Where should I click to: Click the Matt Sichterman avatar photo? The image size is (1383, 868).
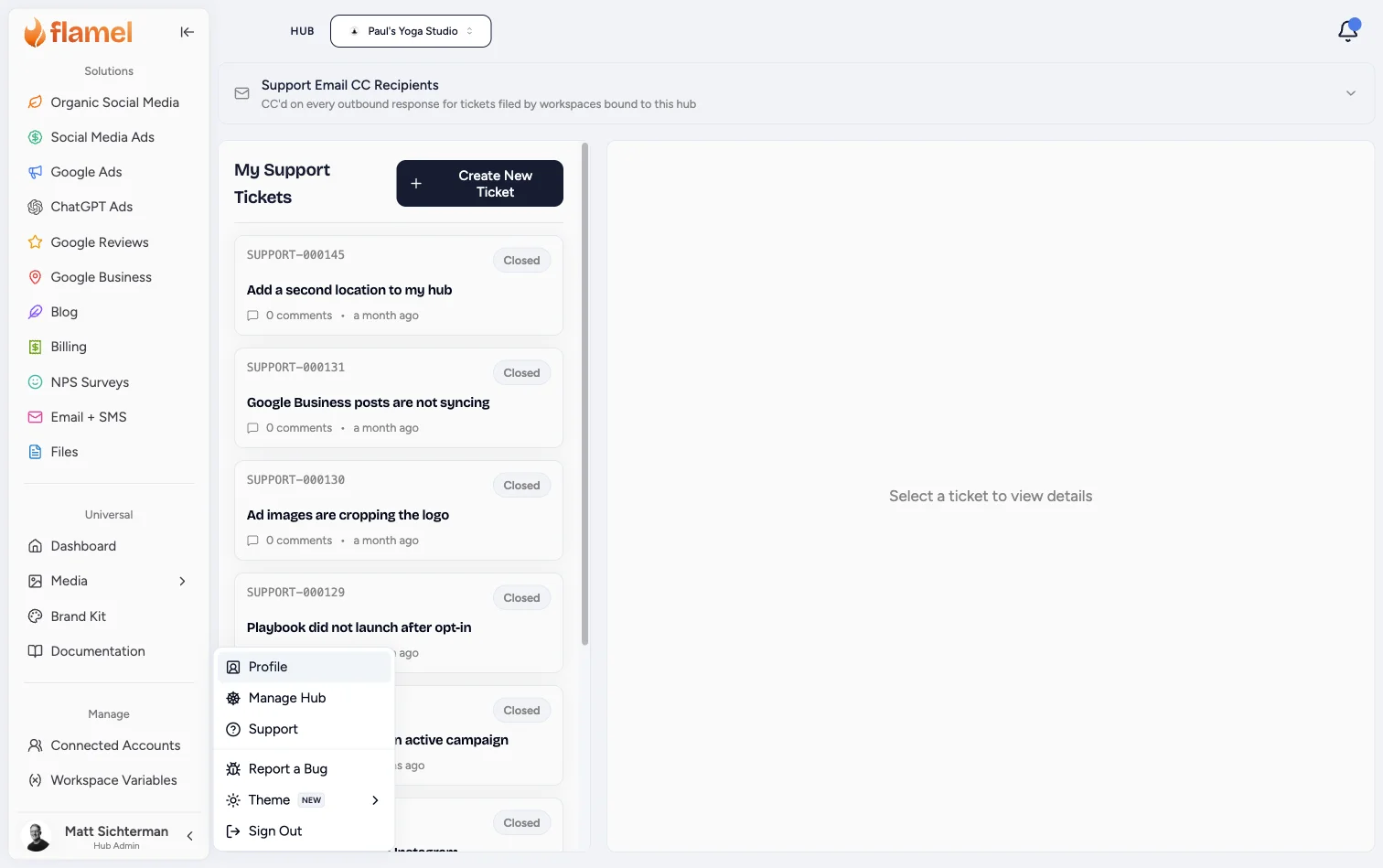[37, 836]
